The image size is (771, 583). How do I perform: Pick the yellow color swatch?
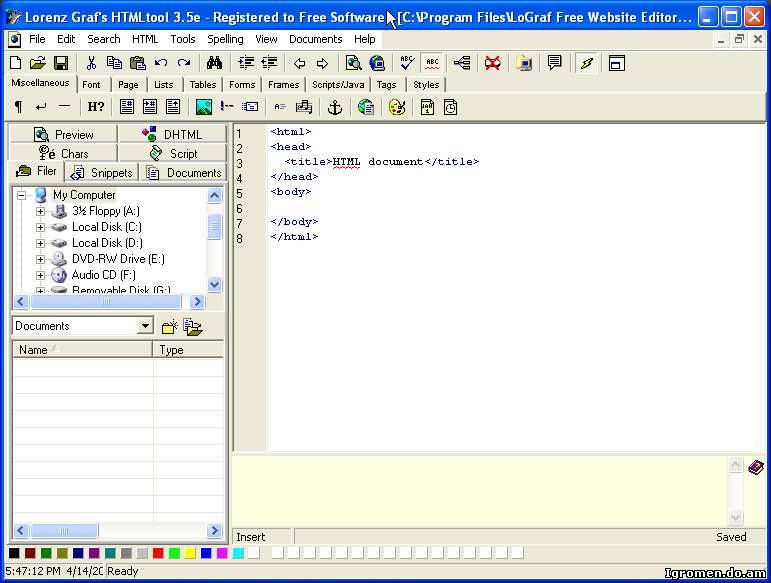click(x=190, y=553)
